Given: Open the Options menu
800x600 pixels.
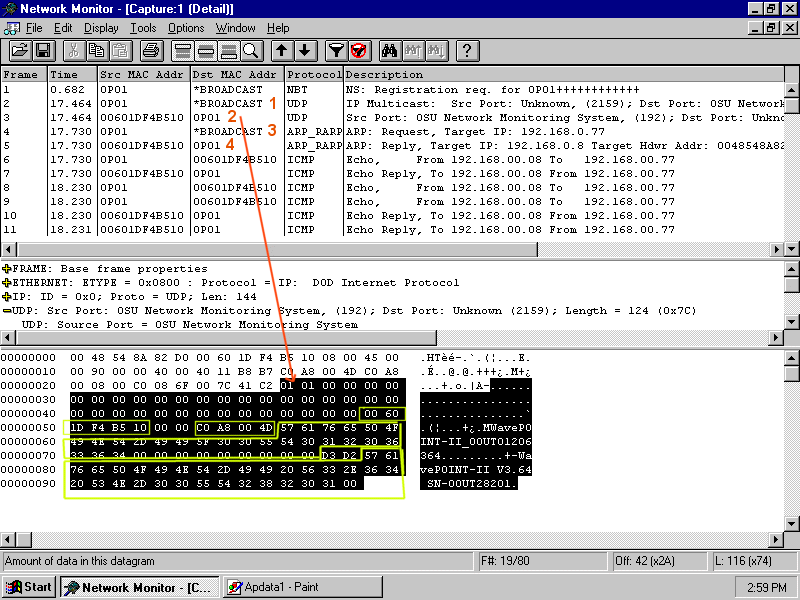Looking at the screenshot, I should (186, 28).
